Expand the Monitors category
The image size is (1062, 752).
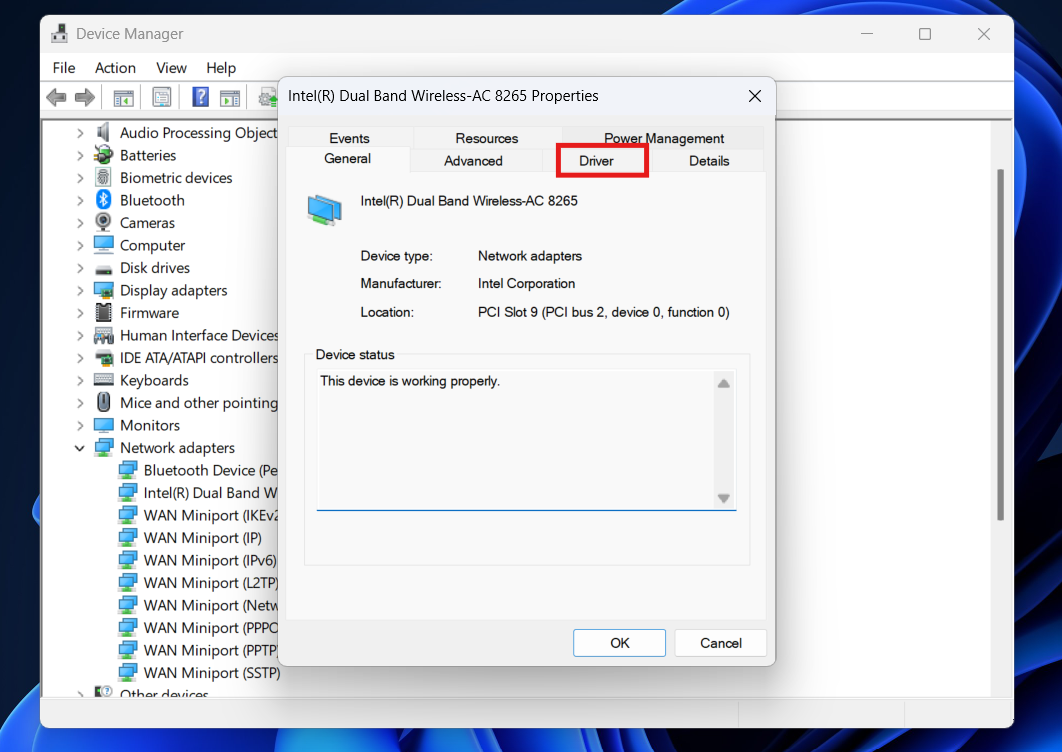click(80, 424)
